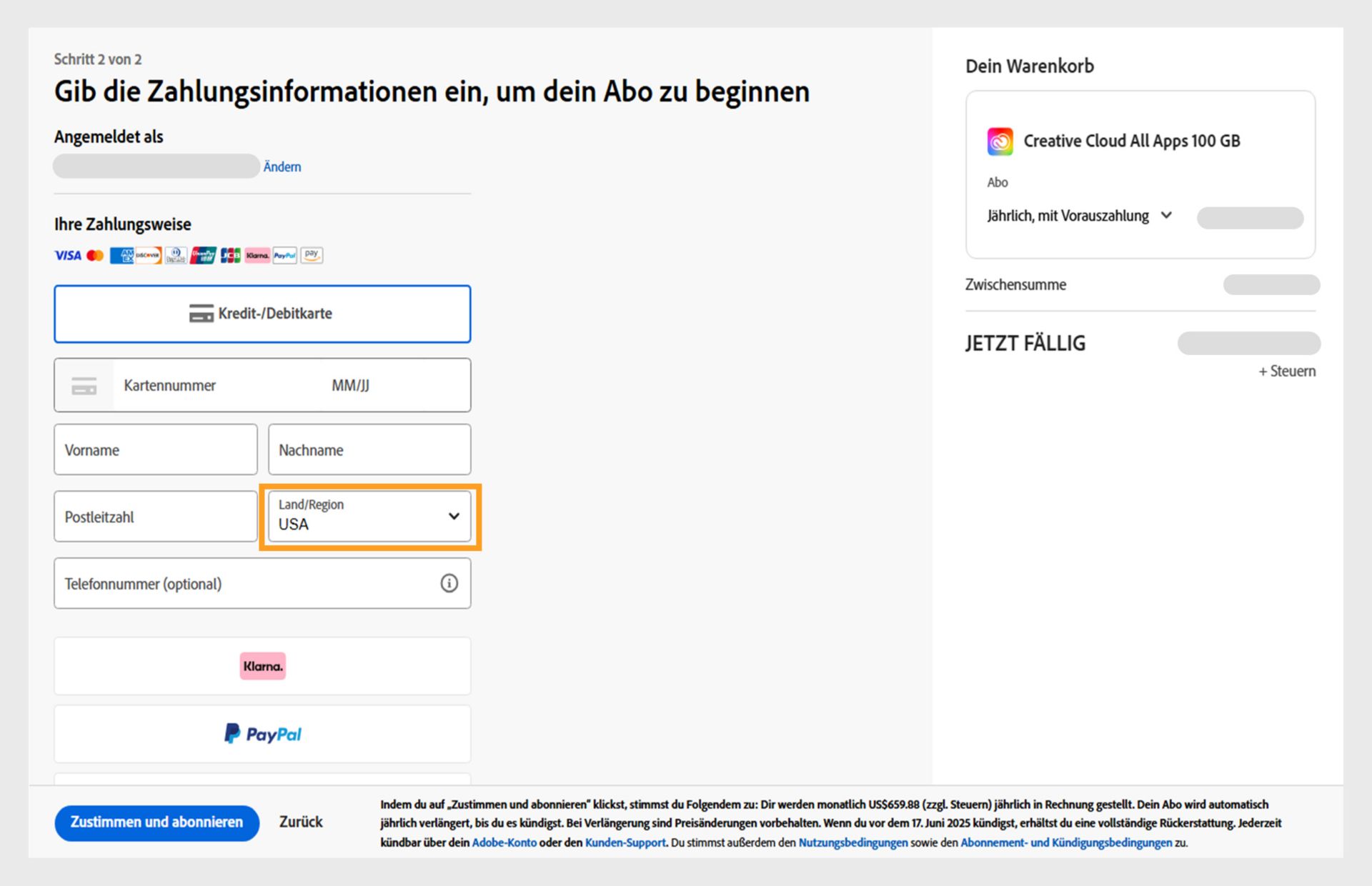Click the Diners Club logo icon
This screenshot has height=886, width=1372.
coord(176,255)
